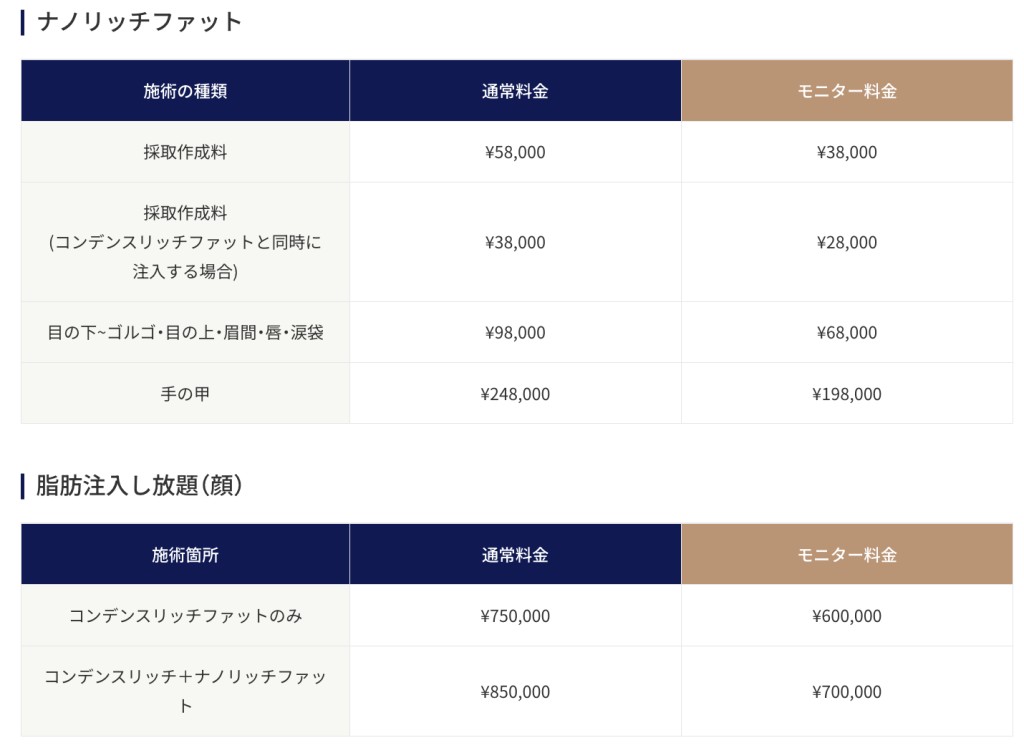Click the ナノリッチファット section heading
1024x753 pixels.
[x=139, y=21]
